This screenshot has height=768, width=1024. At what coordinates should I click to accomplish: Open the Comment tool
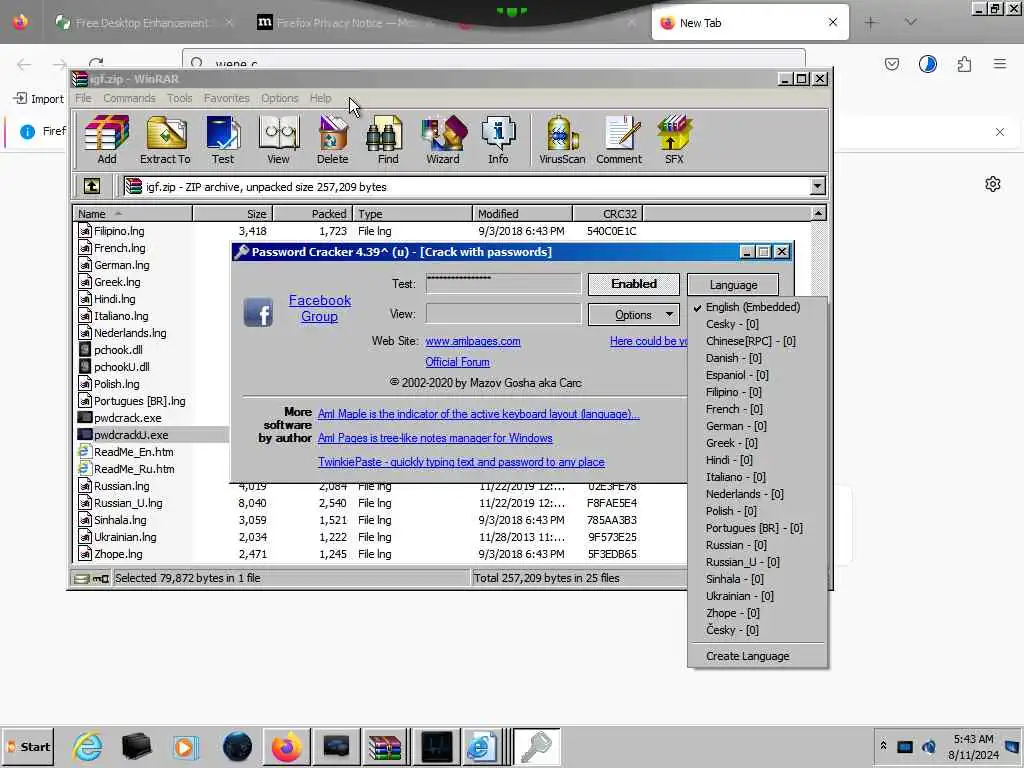click(x=618, y=139)
